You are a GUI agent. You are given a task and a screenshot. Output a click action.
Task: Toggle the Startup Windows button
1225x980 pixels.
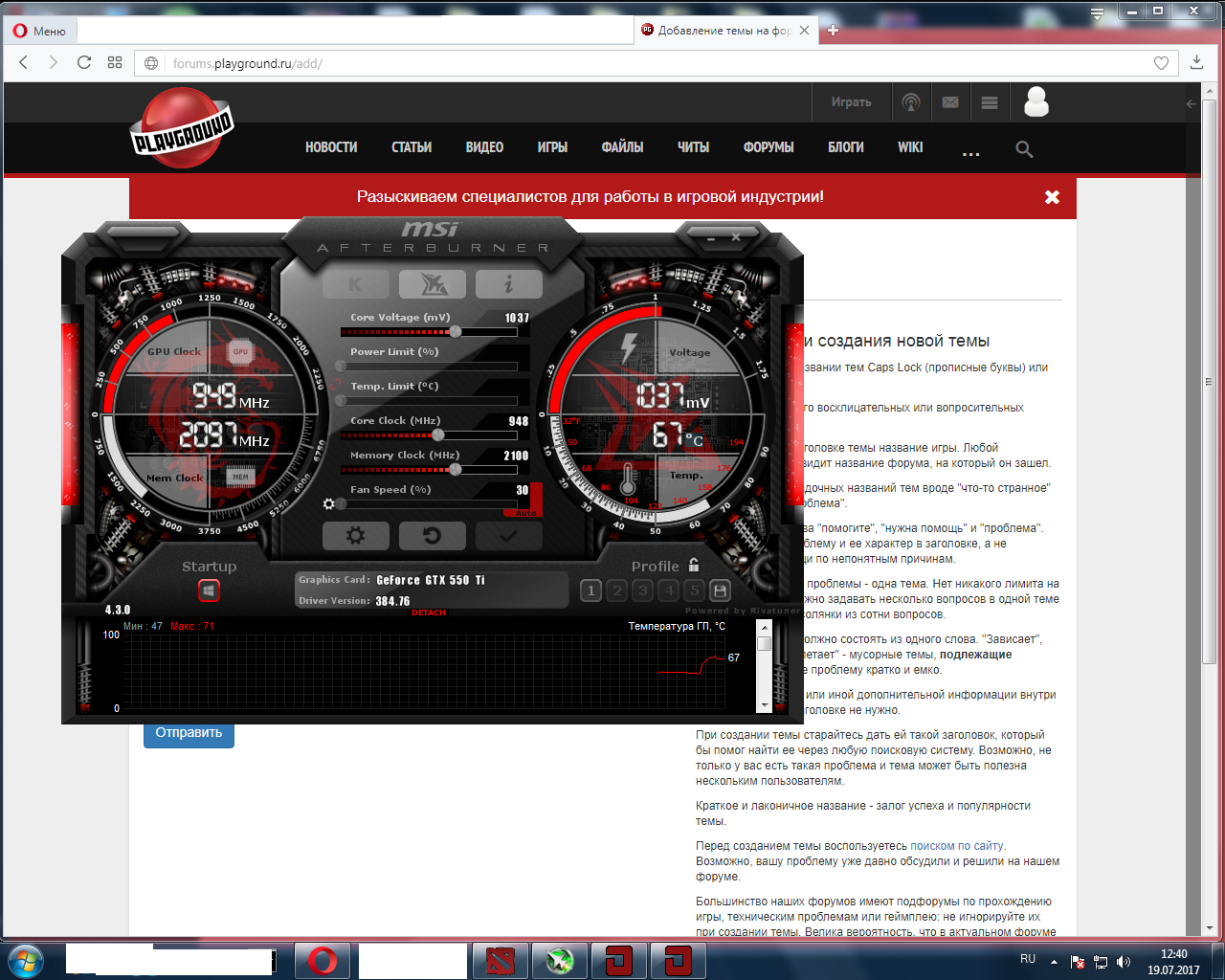pyautogui.click(x=209, y=590)
